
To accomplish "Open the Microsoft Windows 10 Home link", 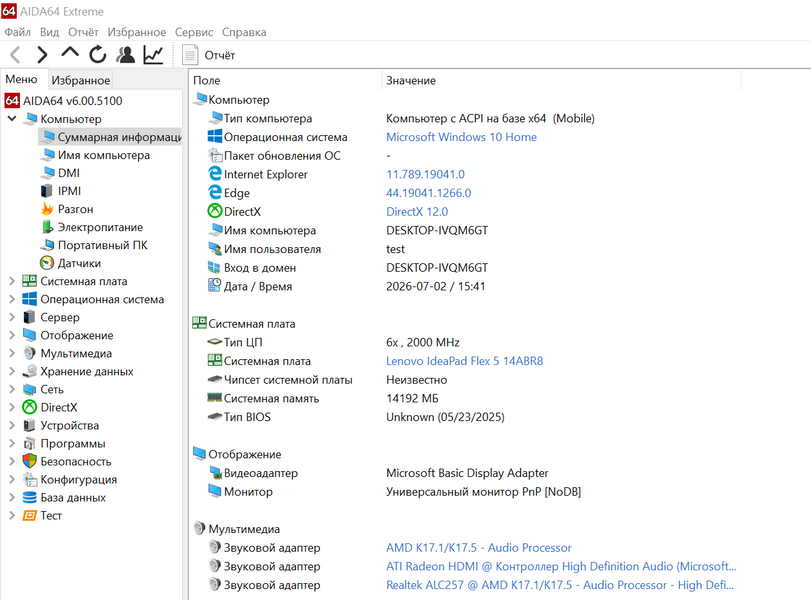I will pyautogui.click(x=461, y=137).
